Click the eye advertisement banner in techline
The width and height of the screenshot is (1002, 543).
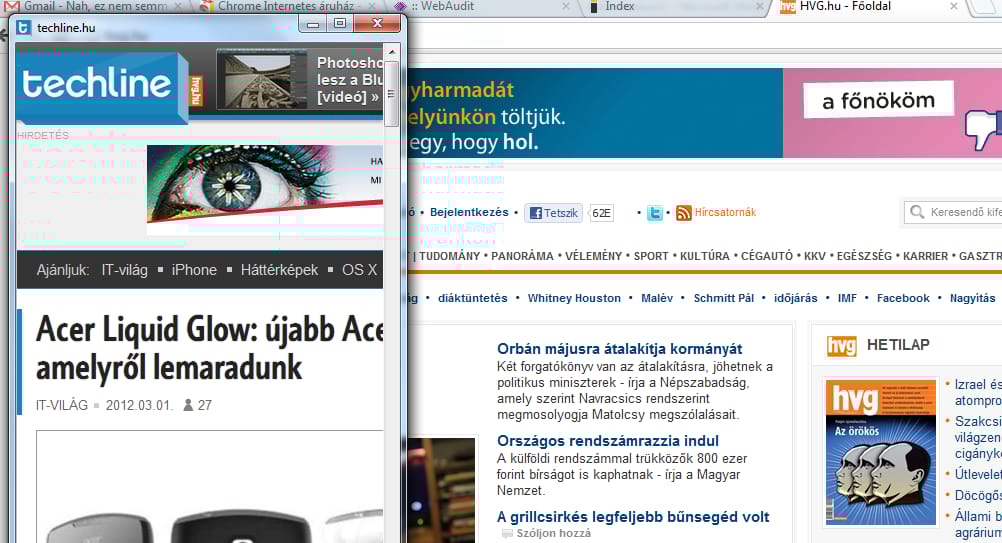point(265,188)
